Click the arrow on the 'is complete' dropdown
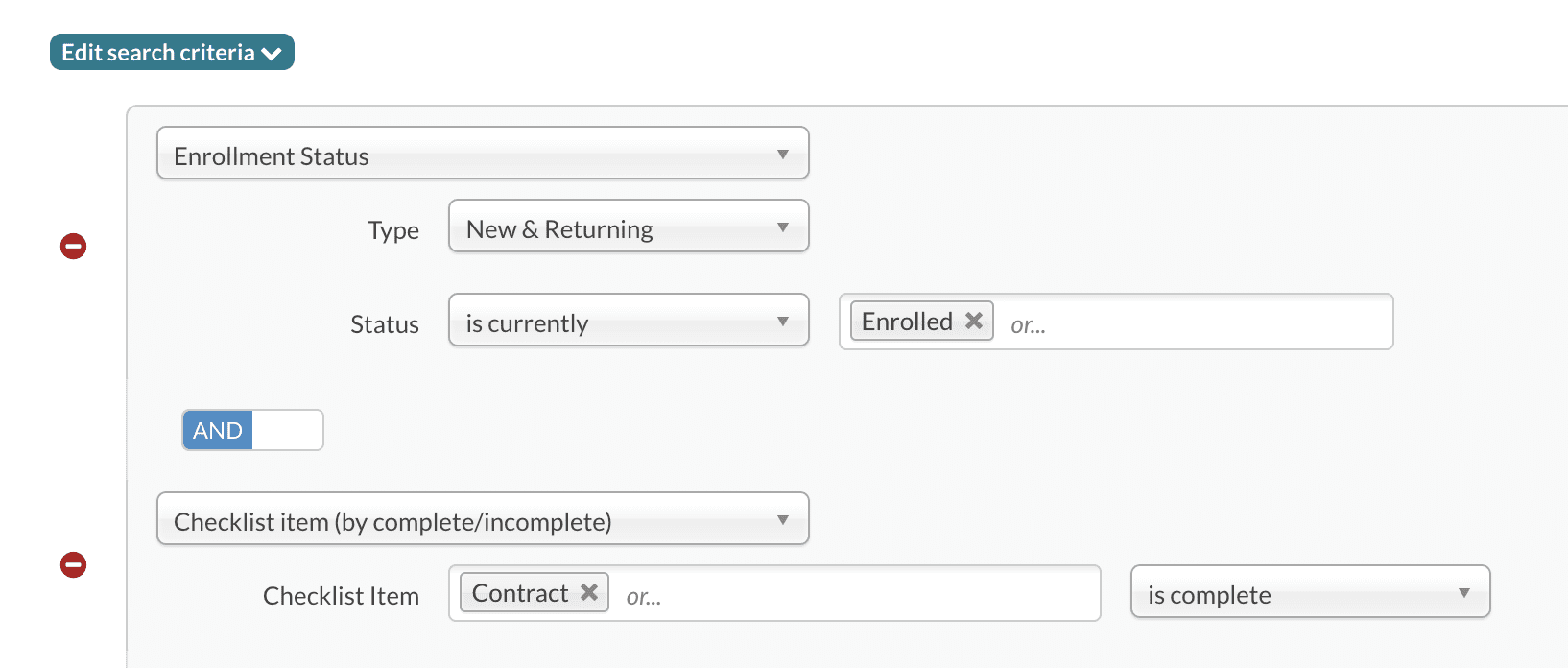 coord(1464,593)
